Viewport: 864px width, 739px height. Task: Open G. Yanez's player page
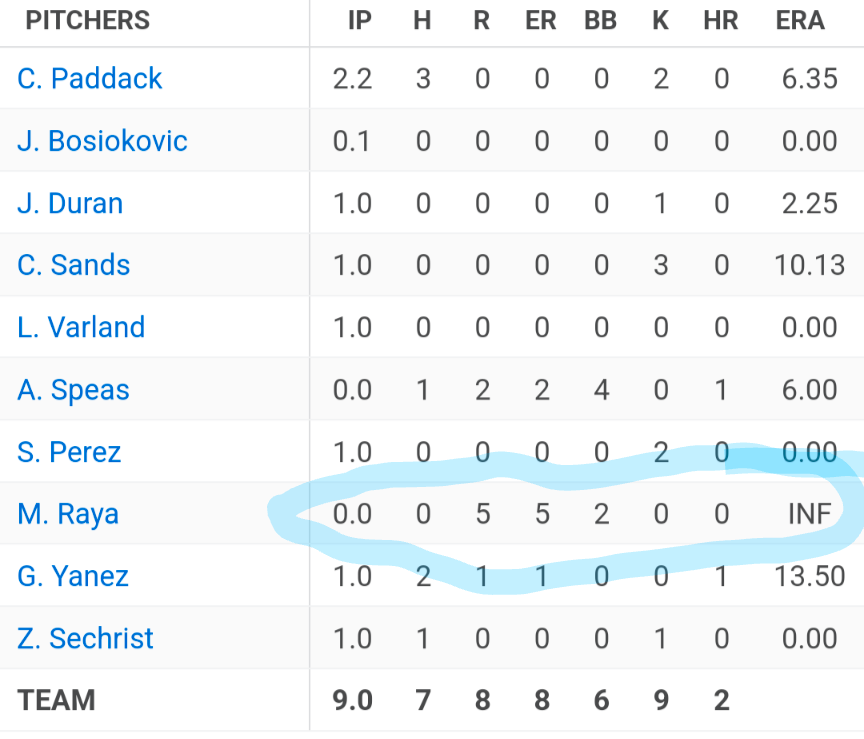click(74, 576)
